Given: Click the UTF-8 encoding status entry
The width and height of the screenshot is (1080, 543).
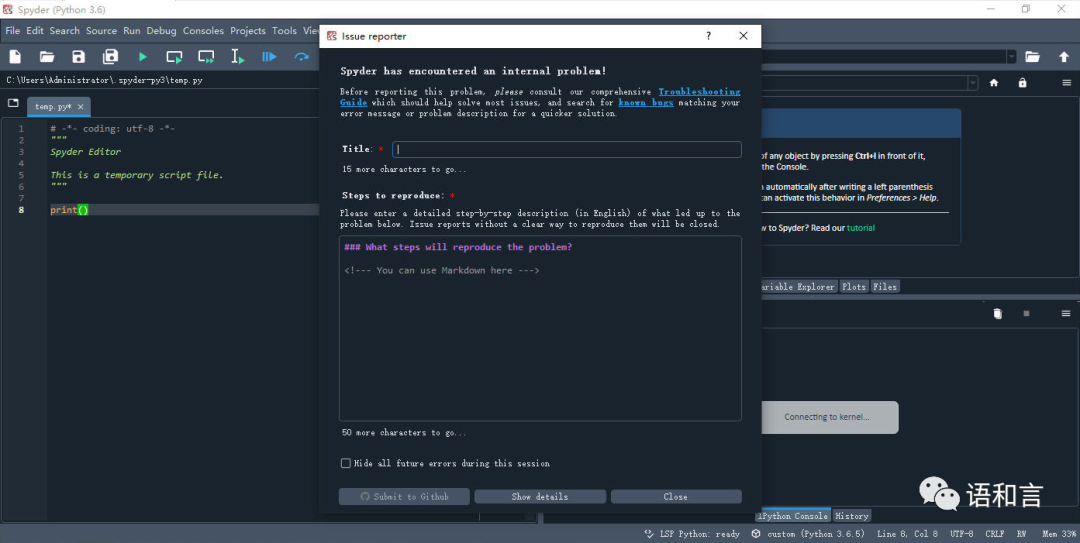Looking at the screenshot, I should (x=962, y=534).
